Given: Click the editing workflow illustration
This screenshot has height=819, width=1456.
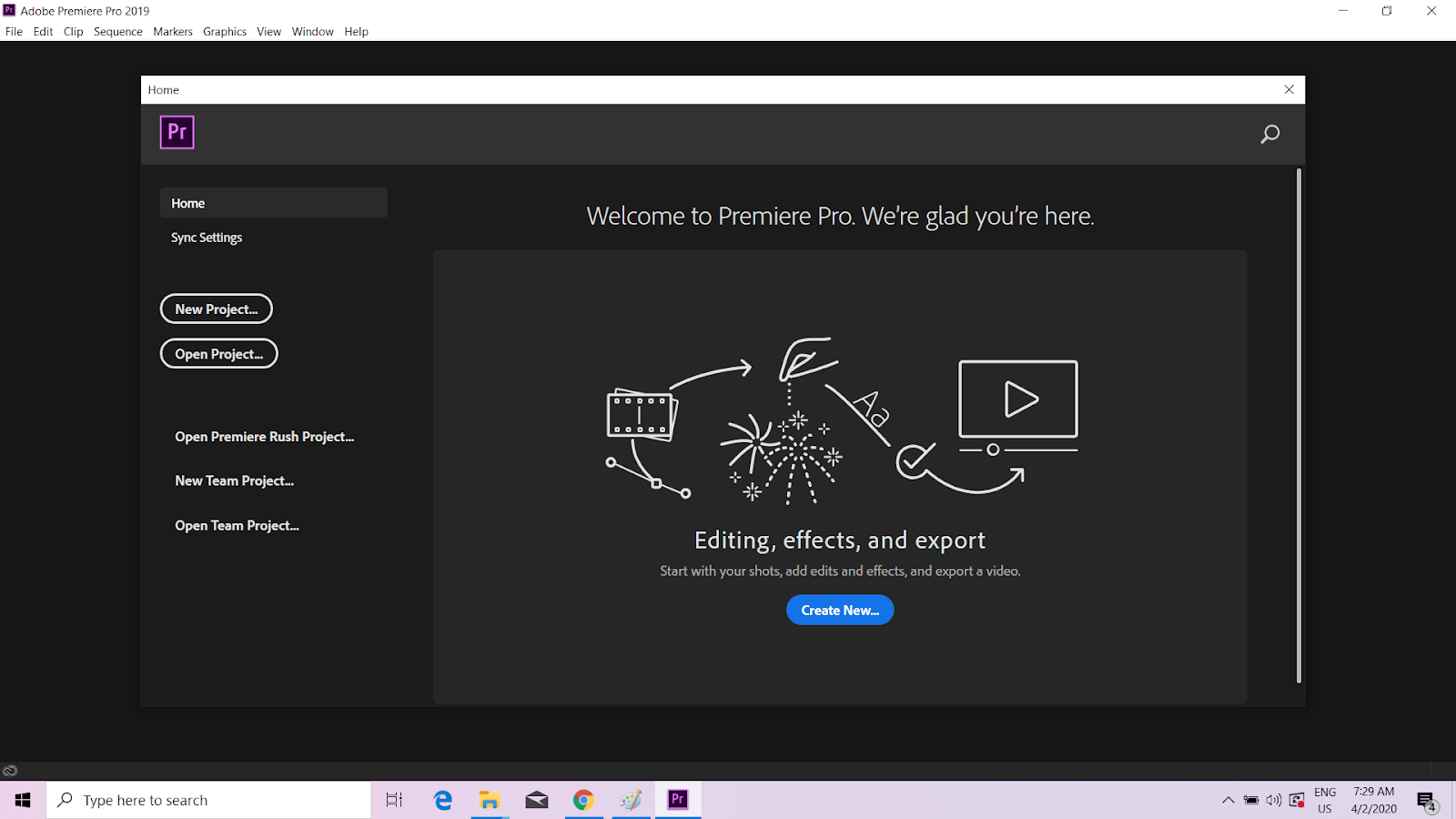Looking at the screenshot, I should coord(842,420).
